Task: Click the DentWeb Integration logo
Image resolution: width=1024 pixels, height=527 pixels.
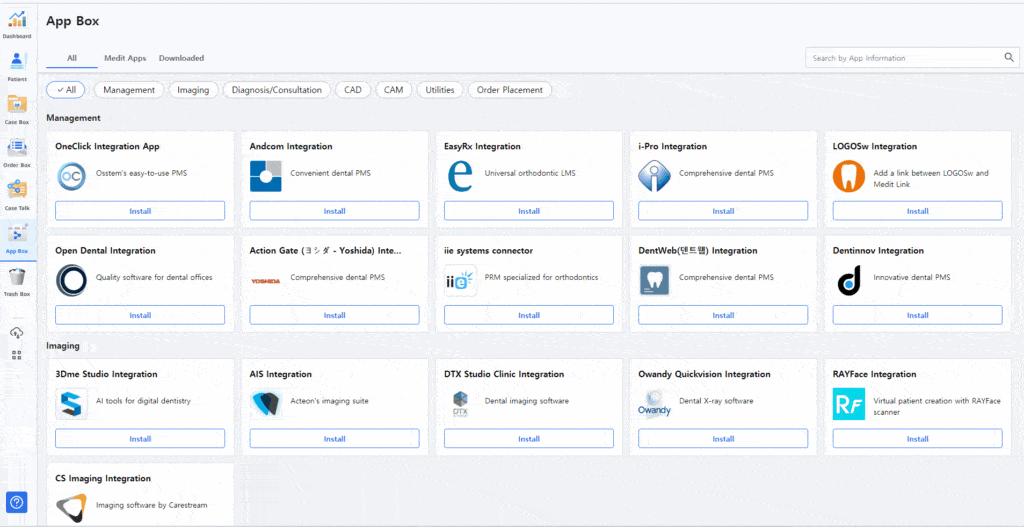Action: coord(654,281)
